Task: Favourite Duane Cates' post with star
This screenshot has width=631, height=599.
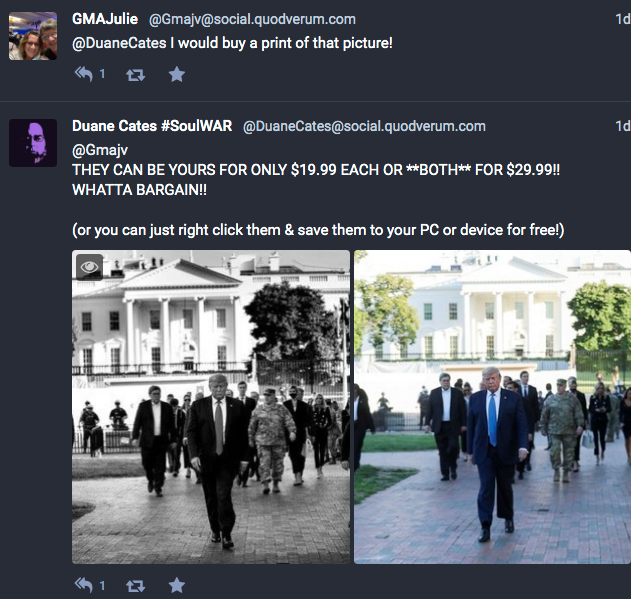Action: (x=177, y=585)
